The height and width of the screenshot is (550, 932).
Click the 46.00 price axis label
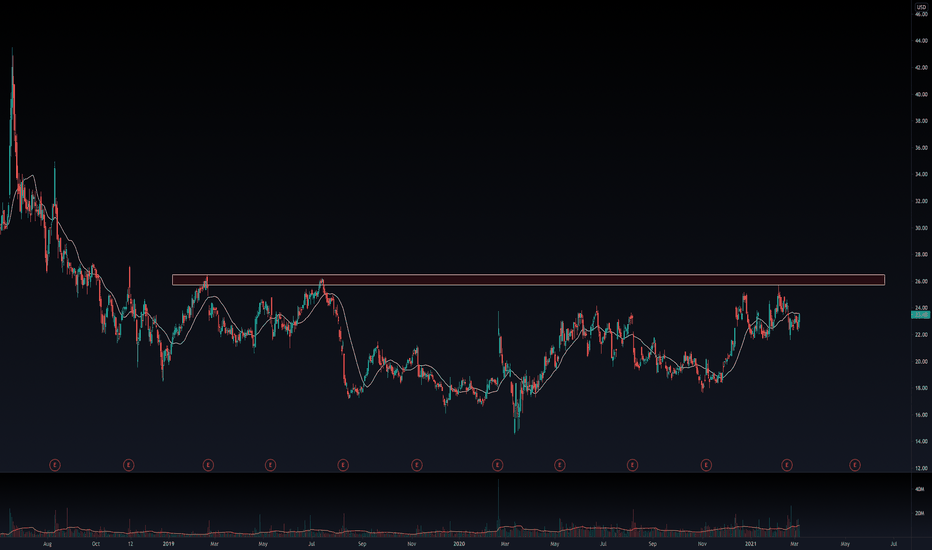tap(921, 14)
